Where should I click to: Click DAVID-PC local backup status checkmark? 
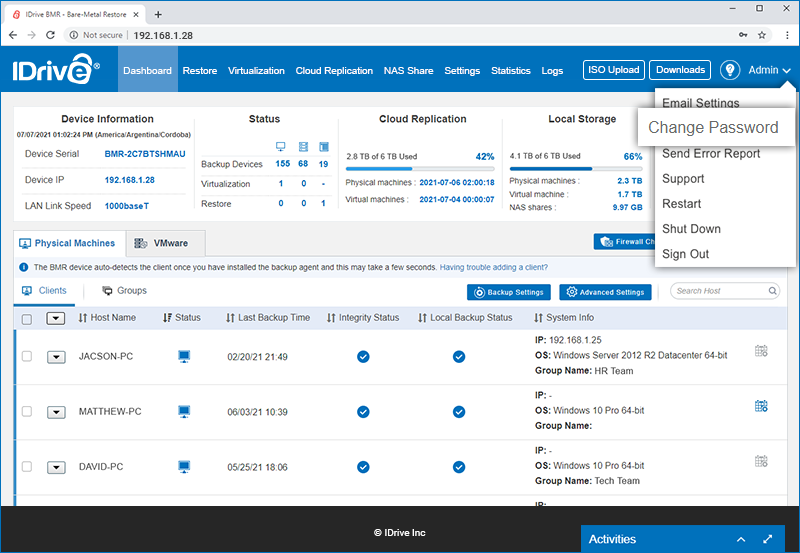(459, 467)
